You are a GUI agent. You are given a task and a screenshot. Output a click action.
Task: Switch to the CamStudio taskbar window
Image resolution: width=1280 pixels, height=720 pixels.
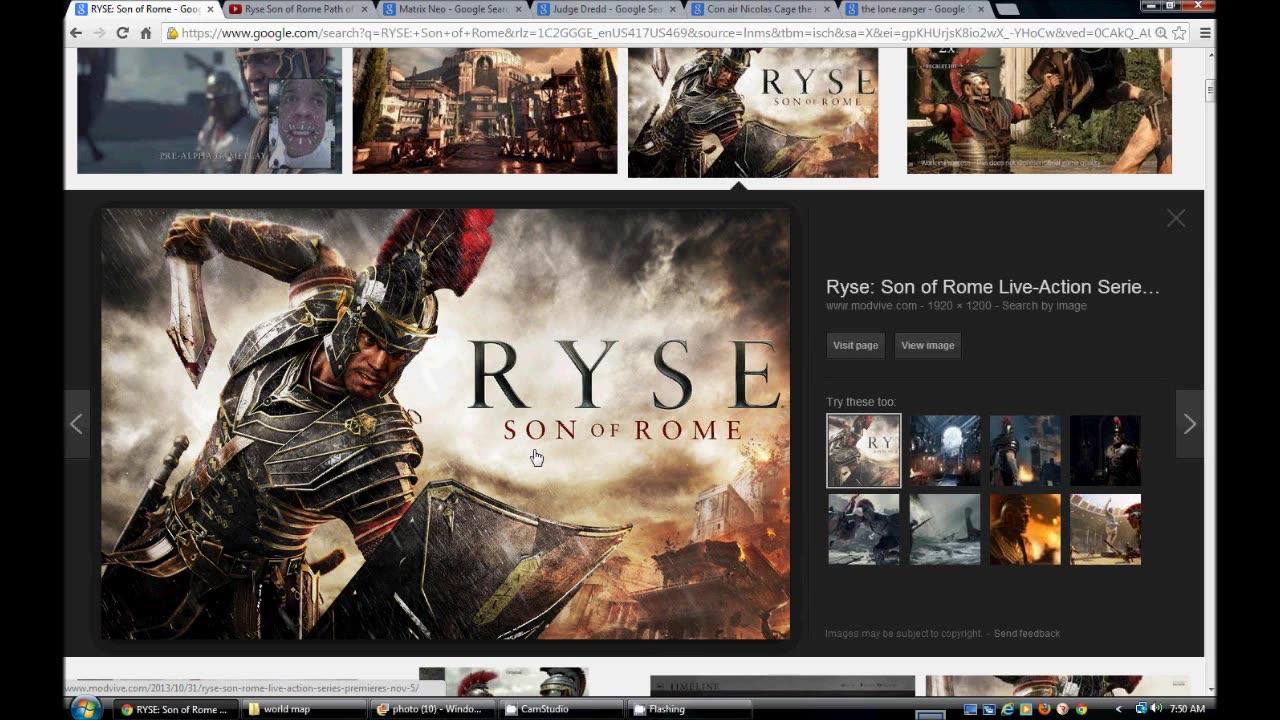(561, 709)
